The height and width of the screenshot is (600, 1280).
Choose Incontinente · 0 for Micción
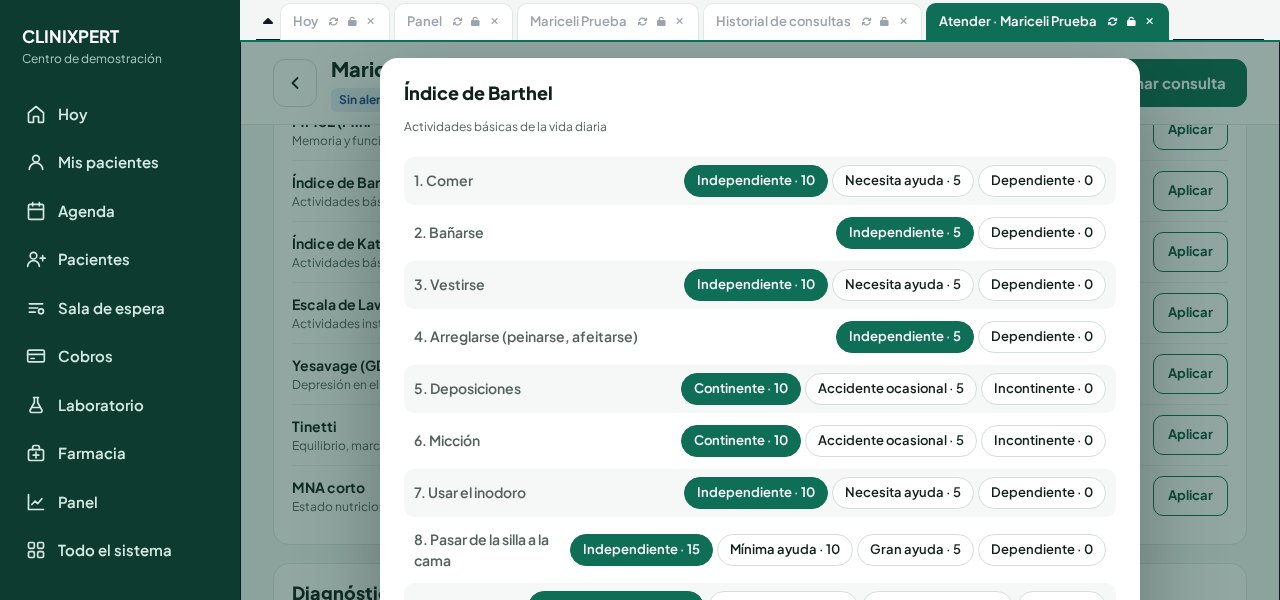tap(1043, 441)
